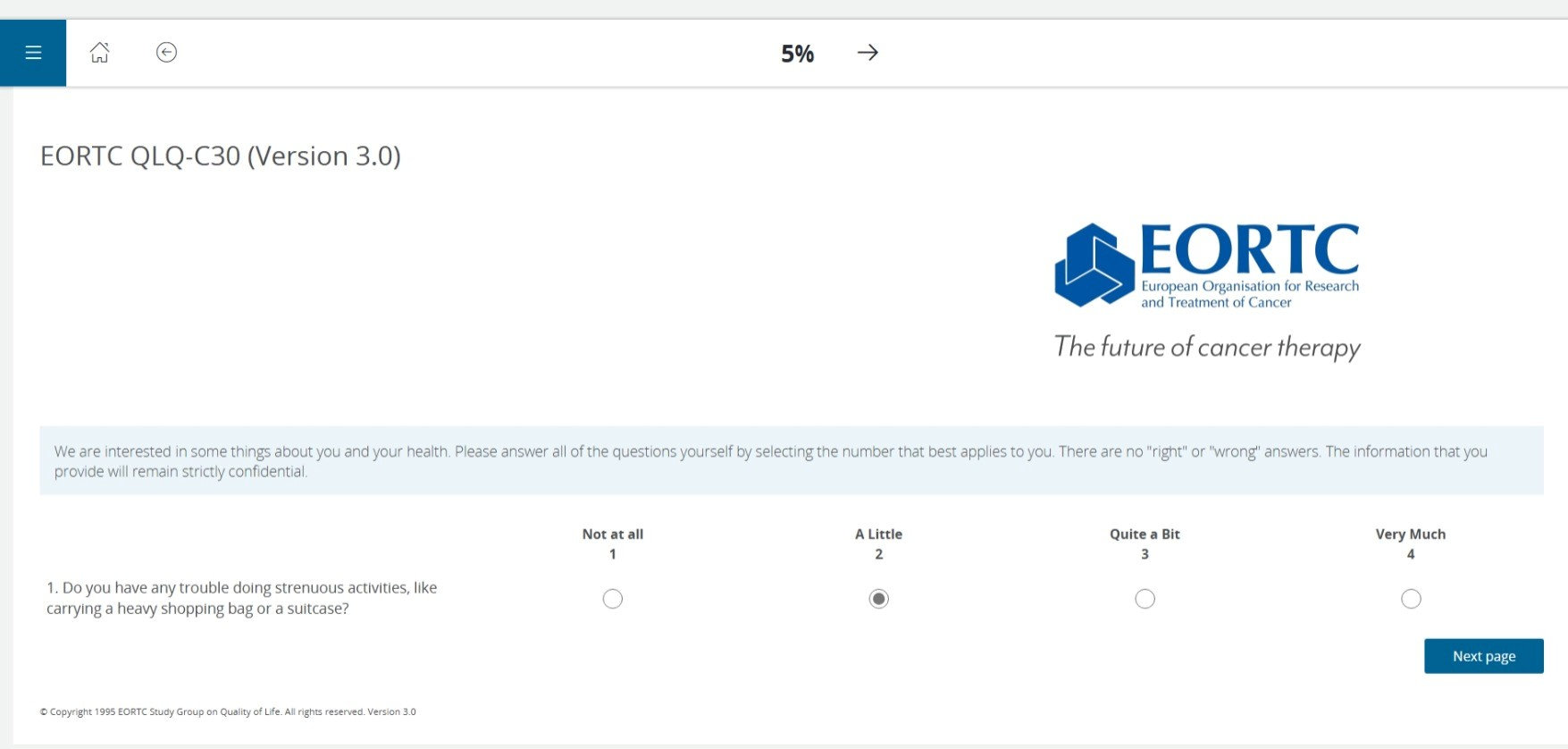Click the EORTC logo image
This screenshot has width=1568, height=749.
click(1206, 265)
